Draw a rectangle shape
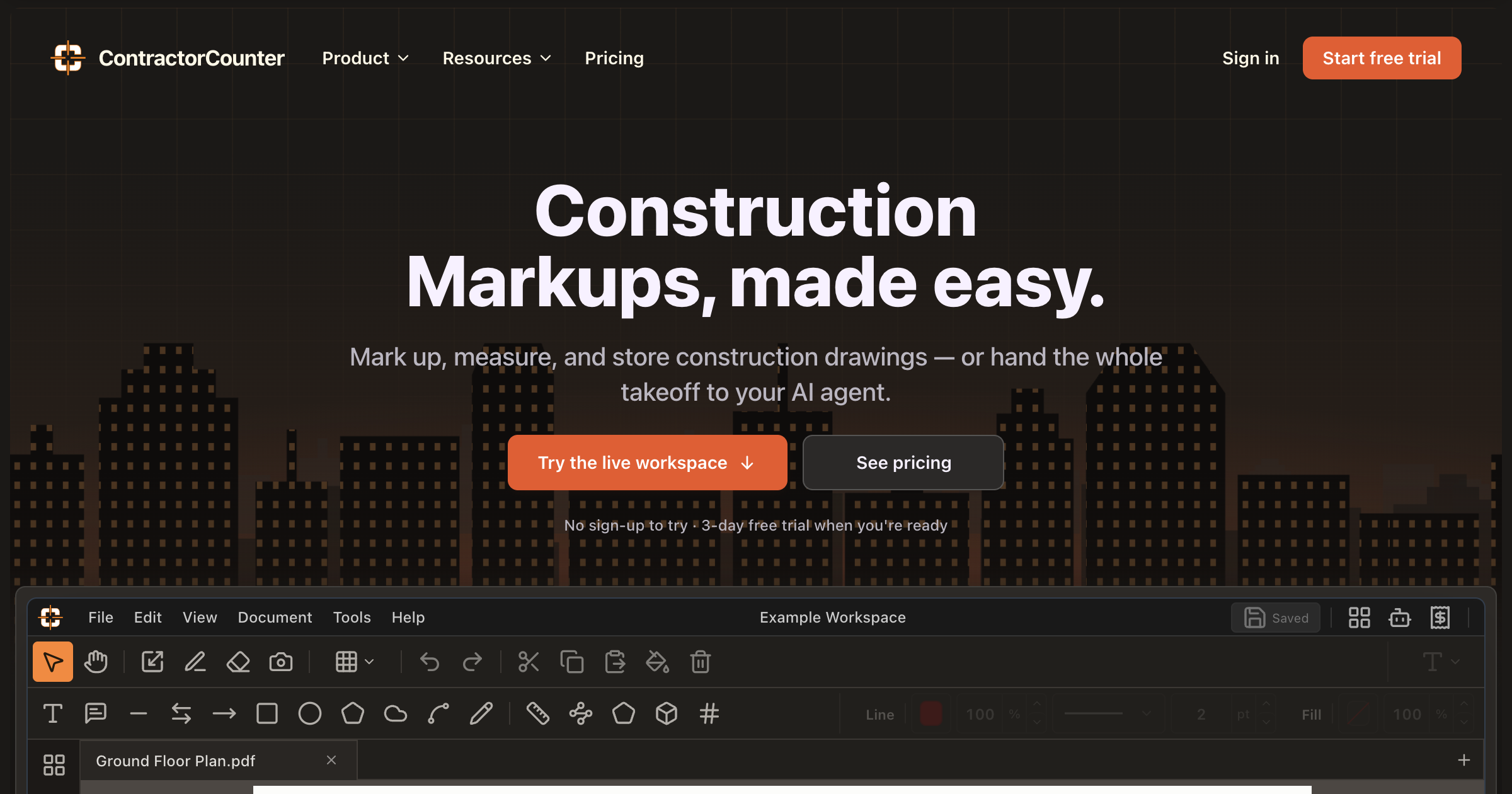Screen dimensions: 1512x794 pos(267,713)
